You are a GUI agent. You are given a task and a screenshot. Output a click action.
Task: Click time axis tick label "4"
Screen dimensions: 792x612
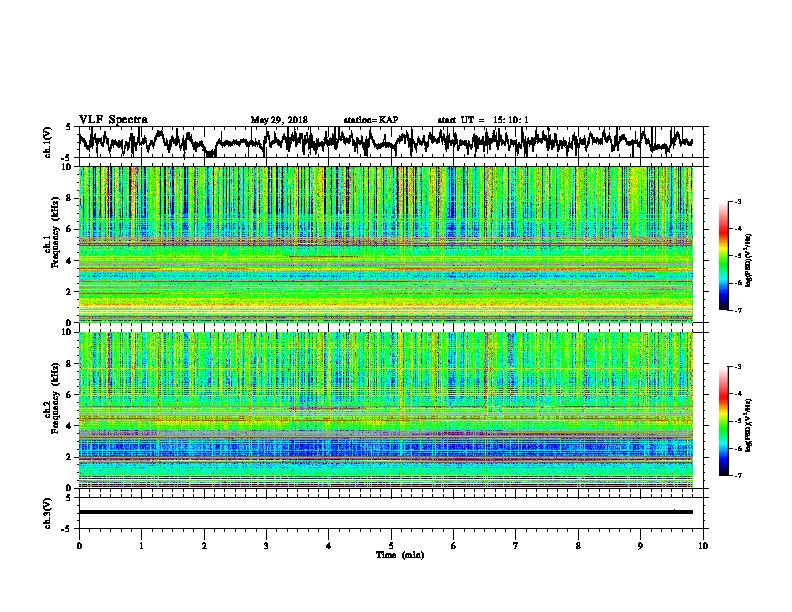coord(329,546)
